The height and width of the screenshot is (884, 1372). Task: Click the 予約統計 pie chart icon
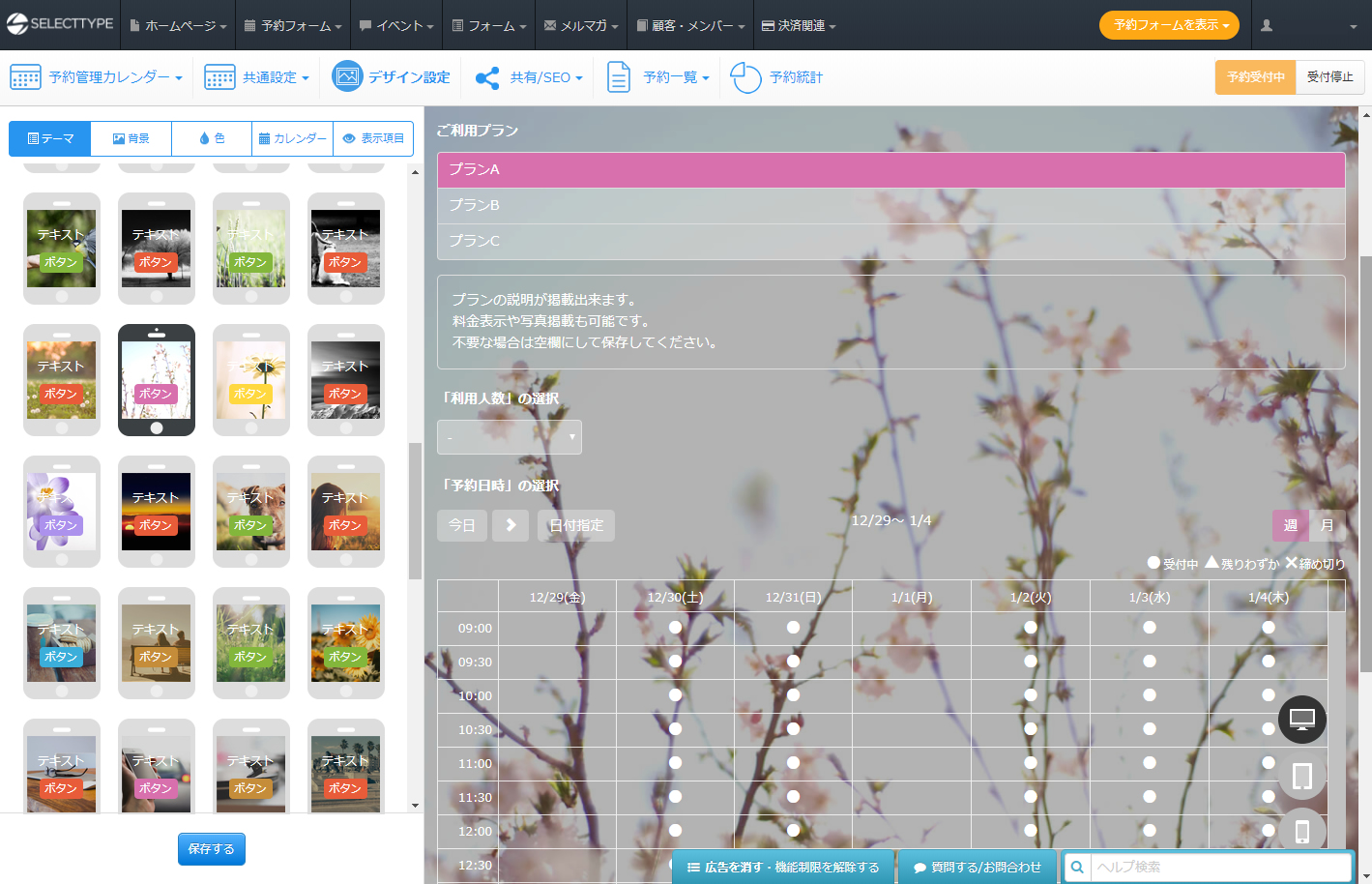pos(745,77)
